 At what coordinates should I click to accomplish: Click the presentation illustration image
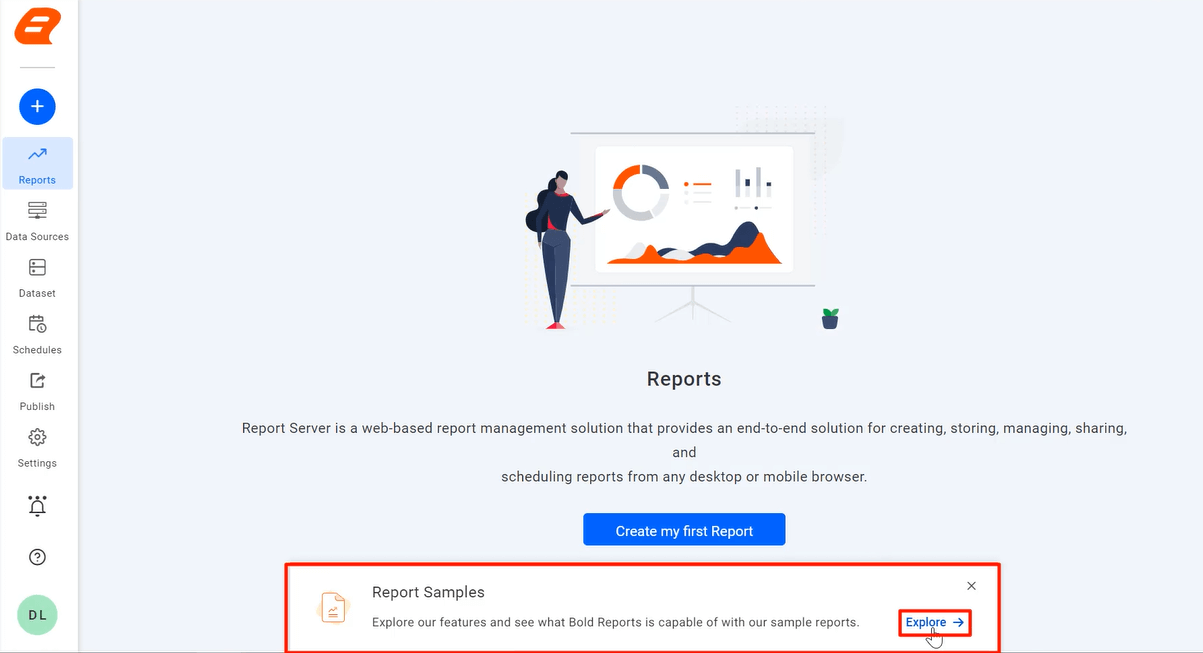[x=683, y=217]
